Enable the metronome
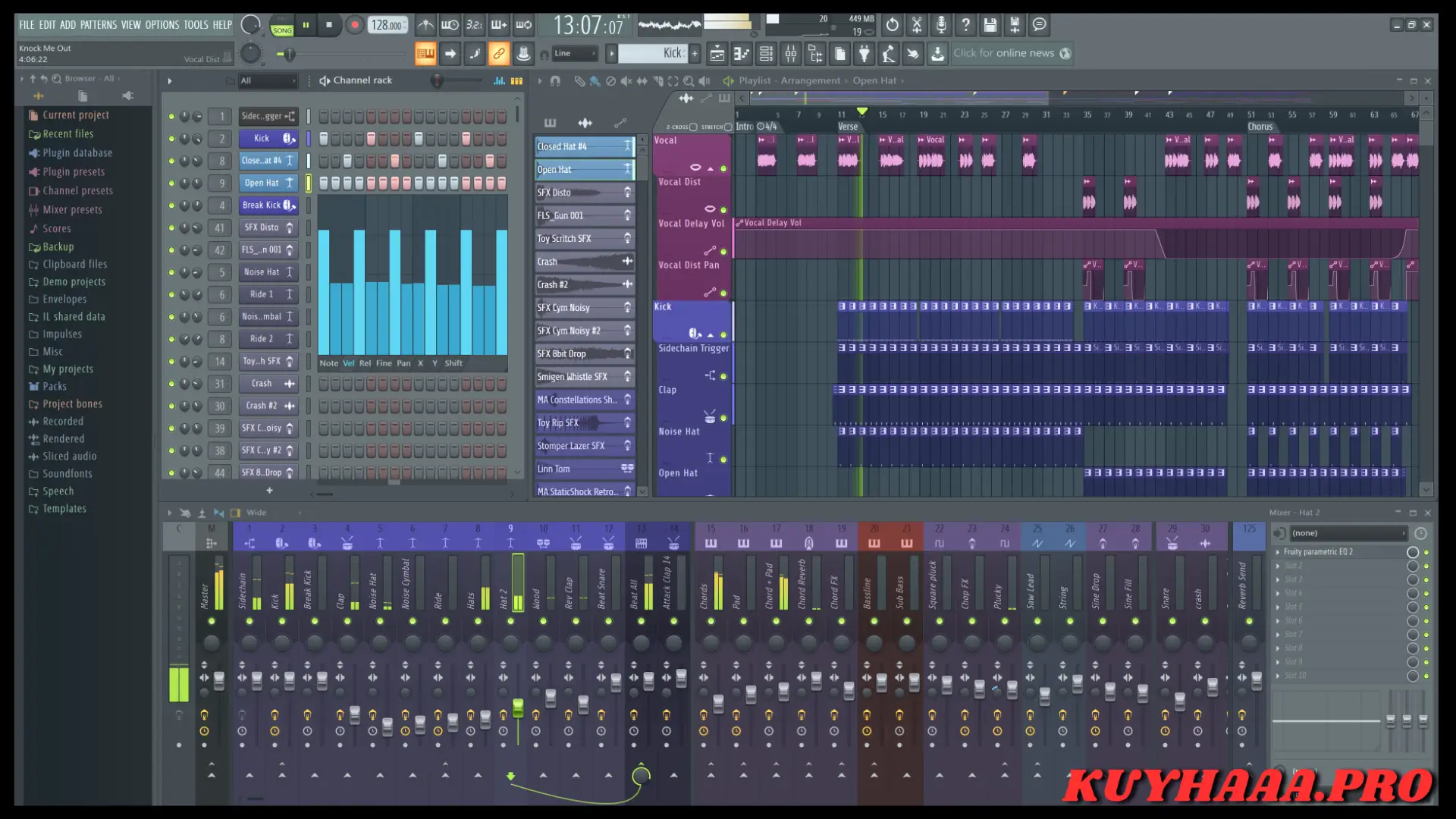1456x819 pixels. (x=425, y=24)
